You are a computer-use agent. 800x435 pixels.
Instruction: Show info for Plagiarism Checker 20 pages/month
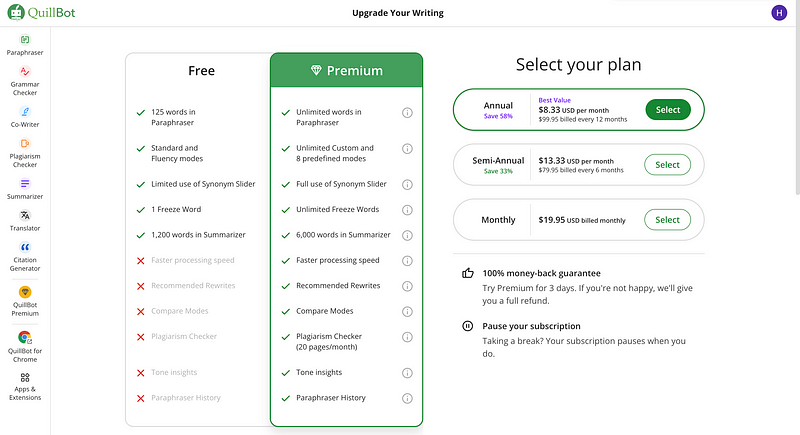pyautogui.click(x=407, y=337)
